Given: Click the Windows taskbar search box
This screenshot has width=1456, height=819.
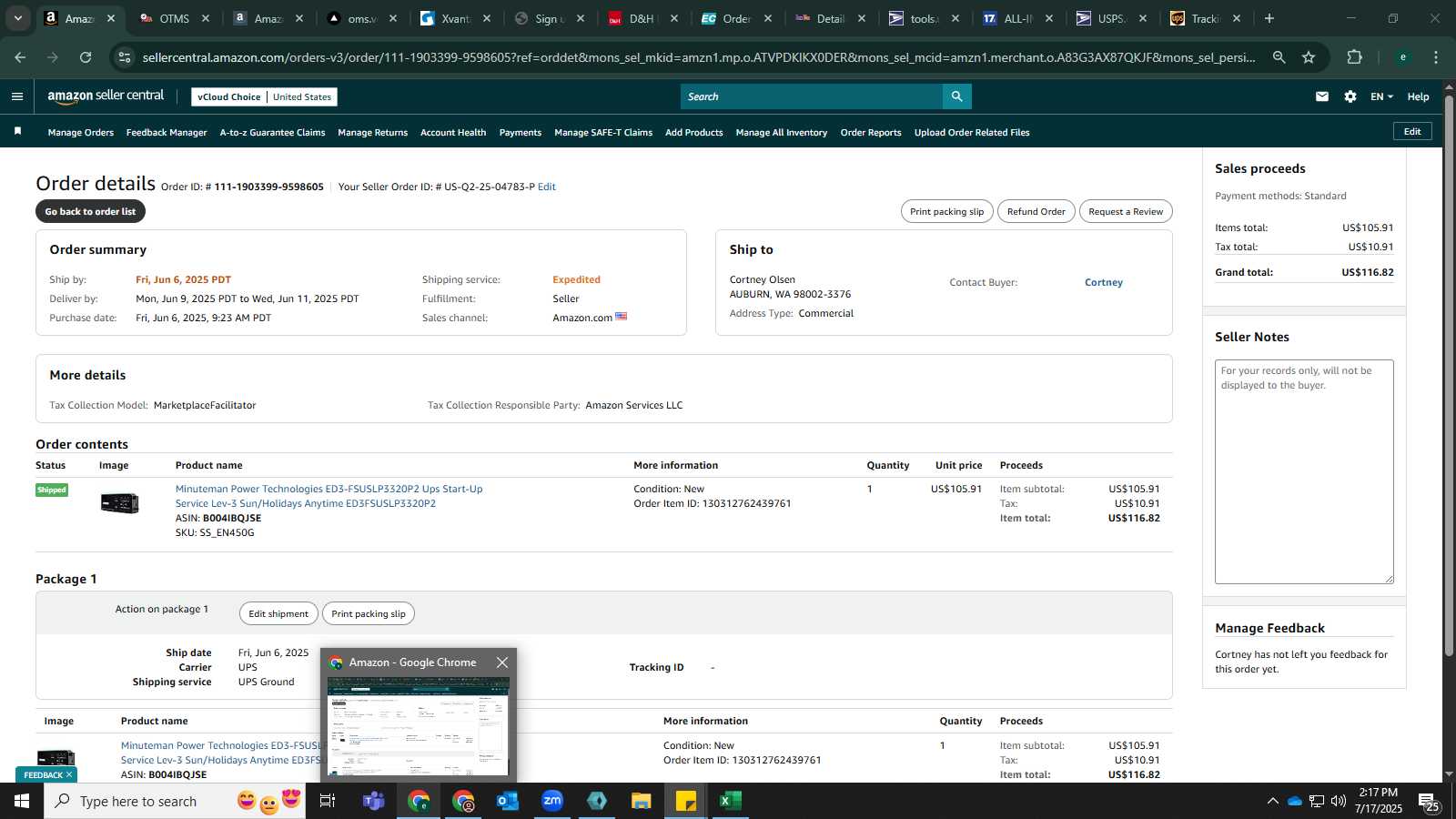Looking at the screenshot, I should 175,801.
